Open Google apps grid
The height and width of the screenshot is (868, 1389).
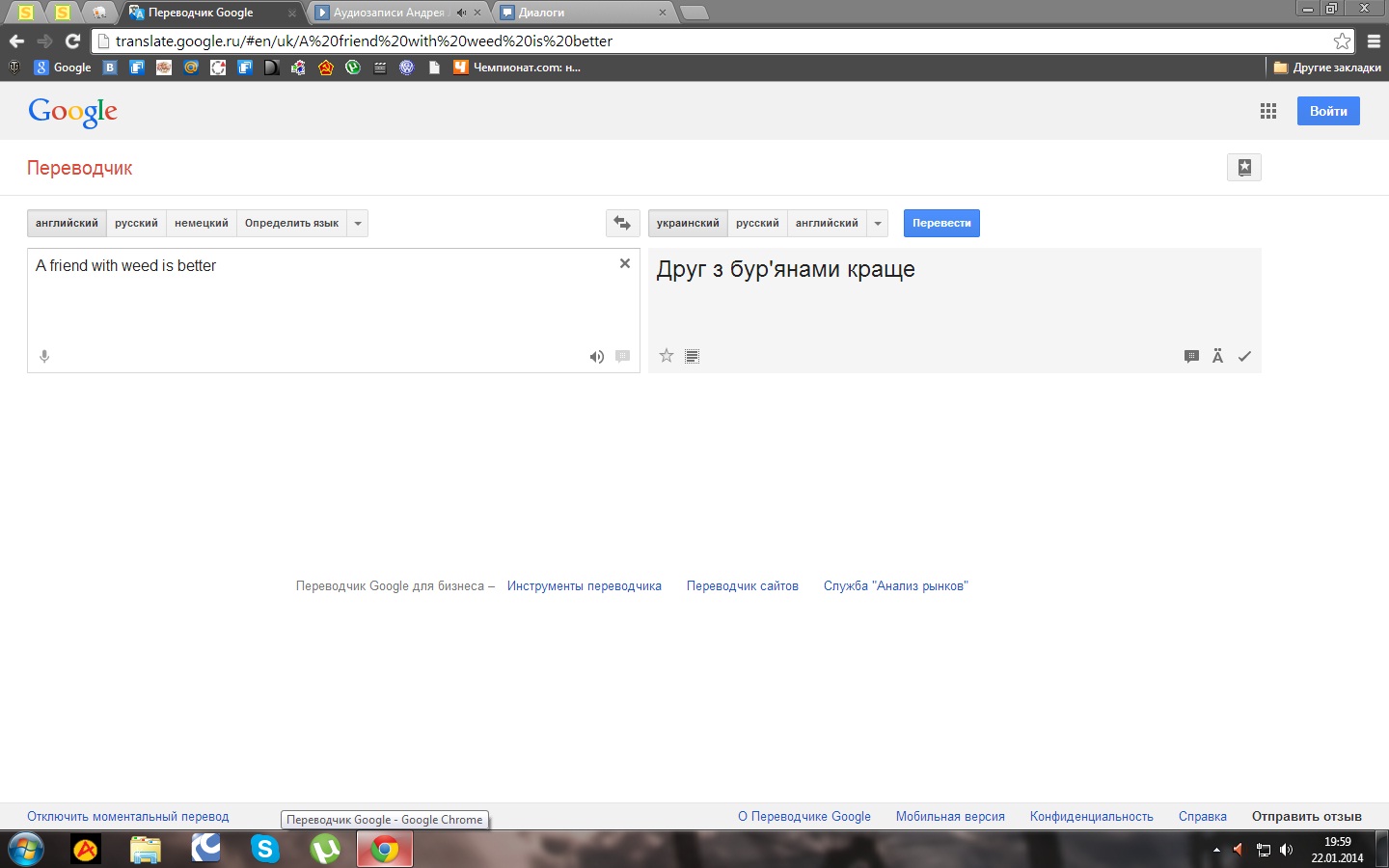[1268, 111]
